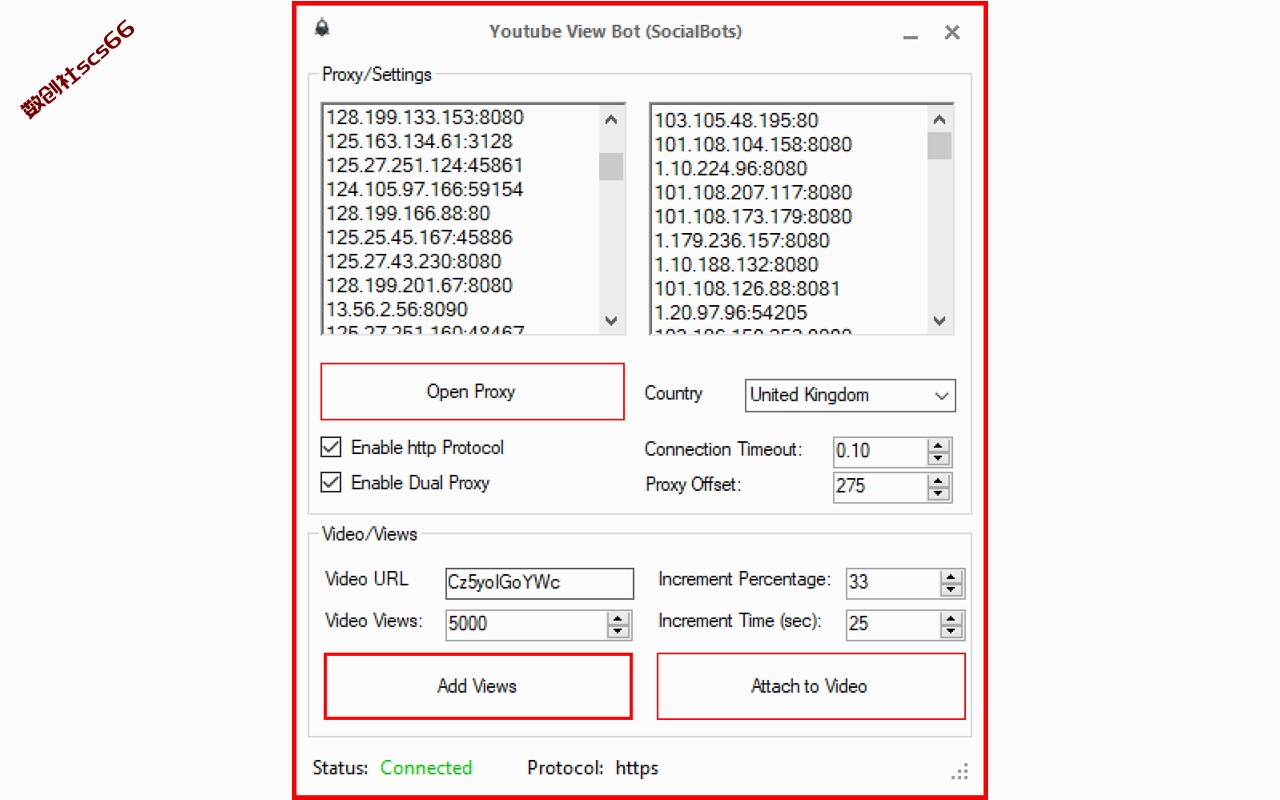Select proxy 1.10.224.96:8080
Image resolution: width=1280 pixels, height=800 pixels.
pyautogui.click(x=731, y=168)
